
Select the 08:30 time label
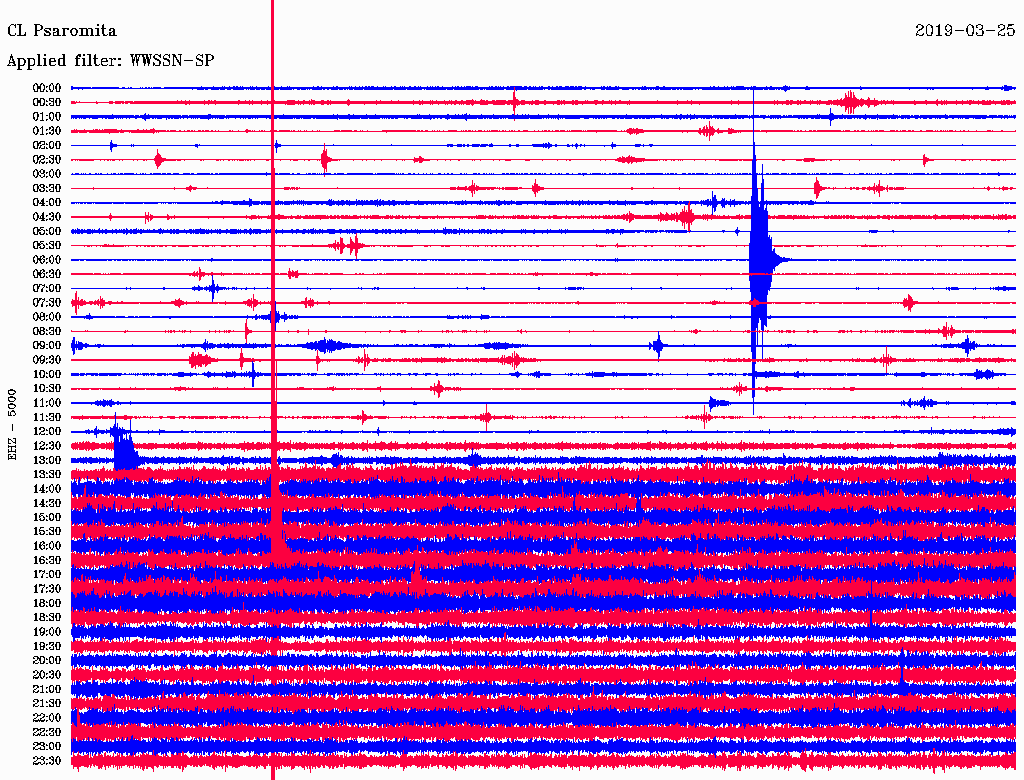(47, 332)
